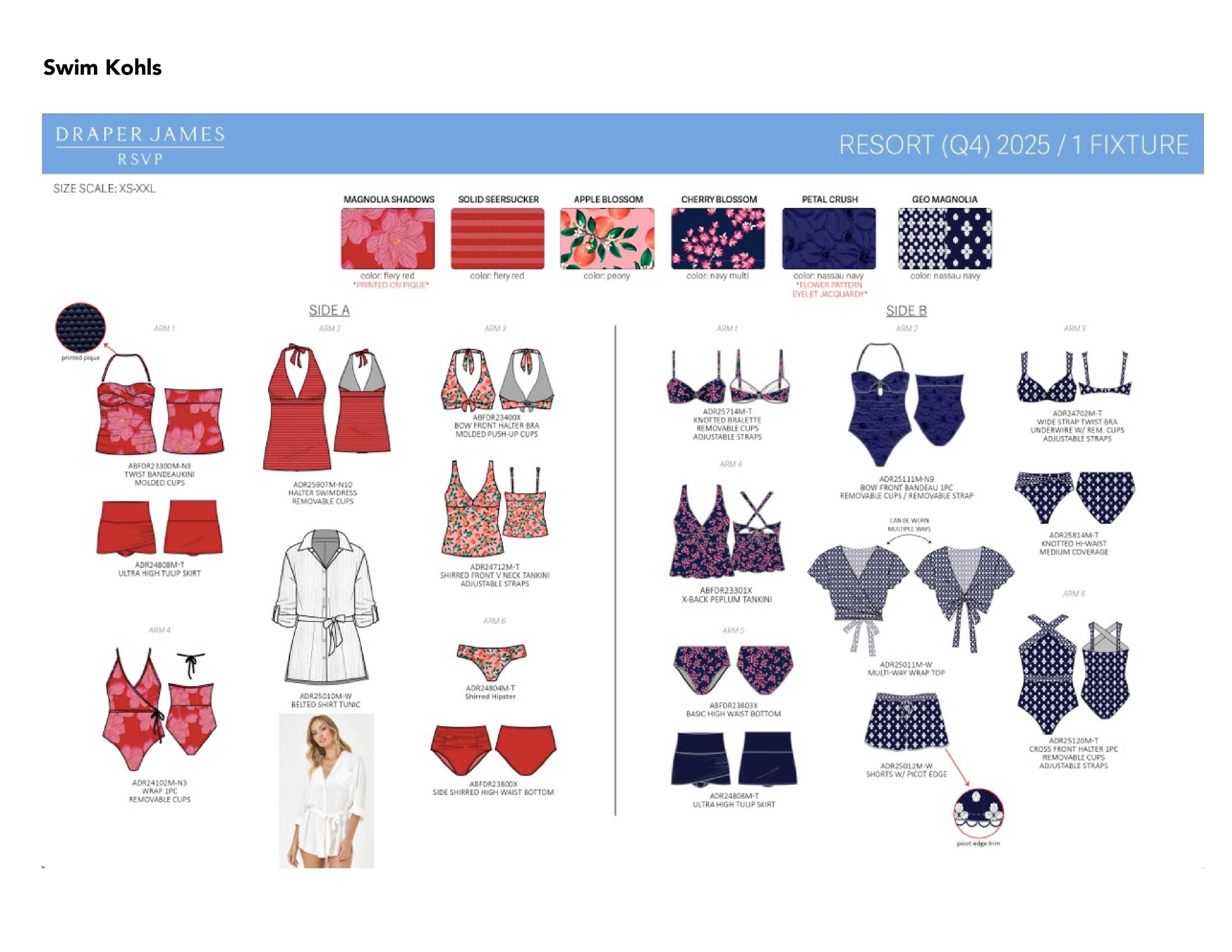Open the red twist bandeaukini top sketch
The width and height of the screenshot is (1232, 952).
160,404
